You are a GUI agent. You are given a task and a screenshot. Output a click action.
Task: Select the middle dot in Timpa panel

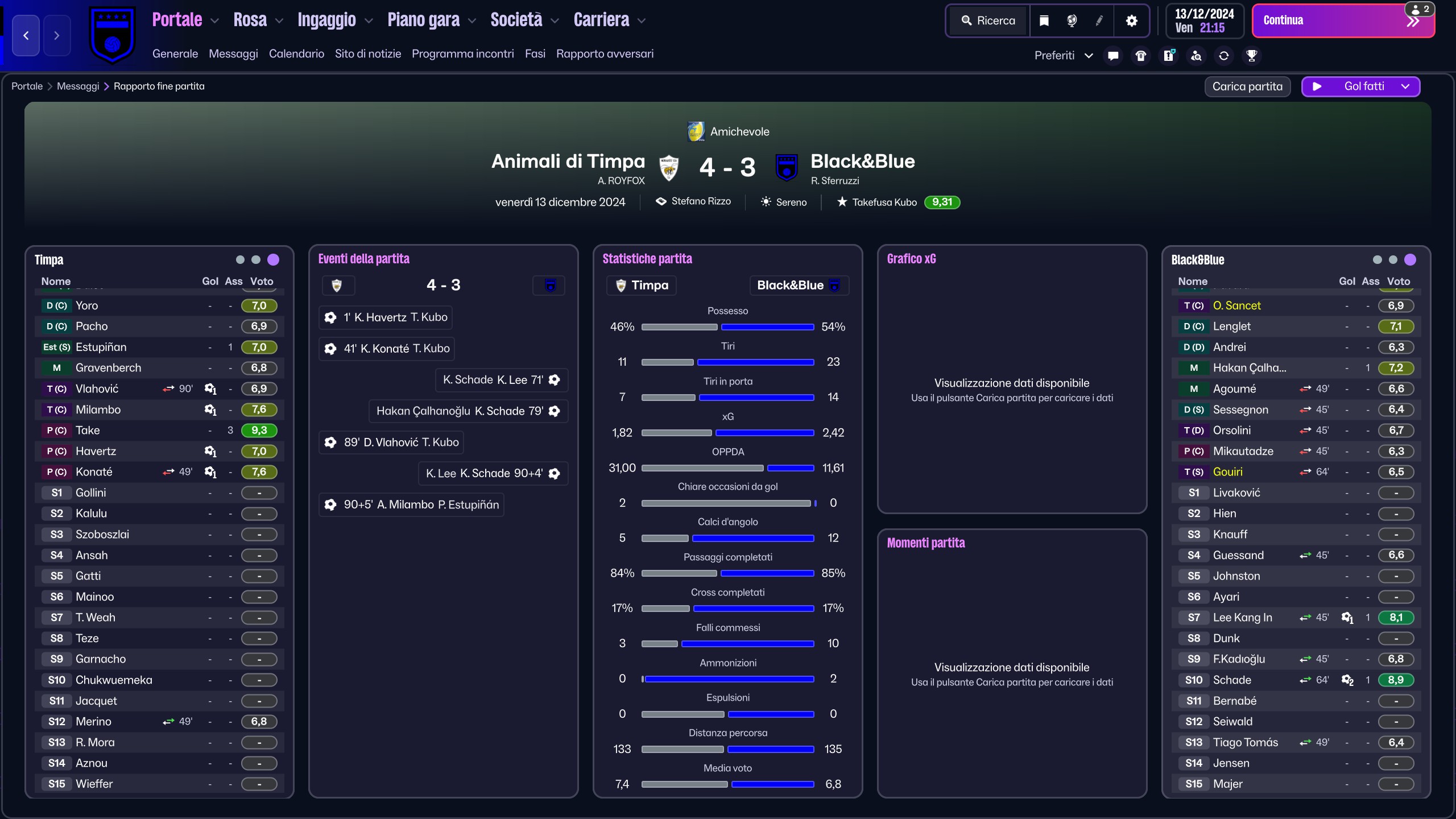pyautogui.click(x=256, y=259)
